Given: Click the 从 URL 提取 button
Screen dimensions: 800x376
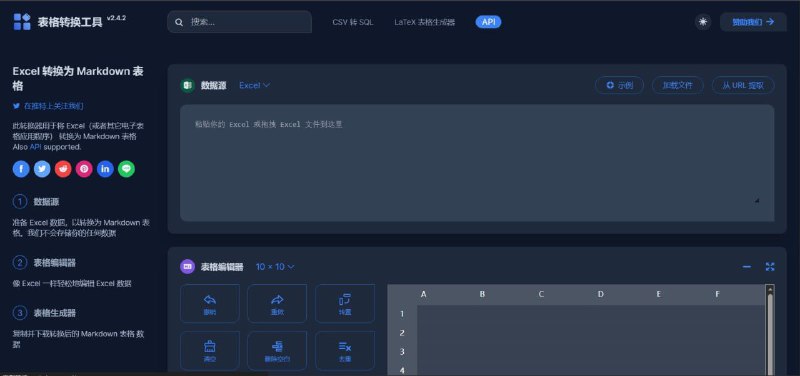Looking at the screenshot, I should pos(743,85).
